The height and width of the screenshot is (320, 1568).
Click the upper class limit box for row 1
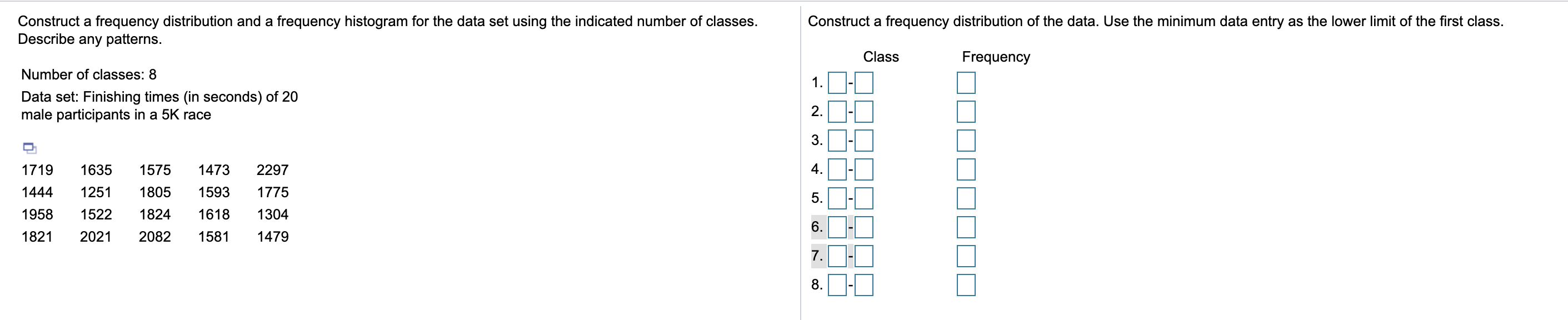coord(865,82)
